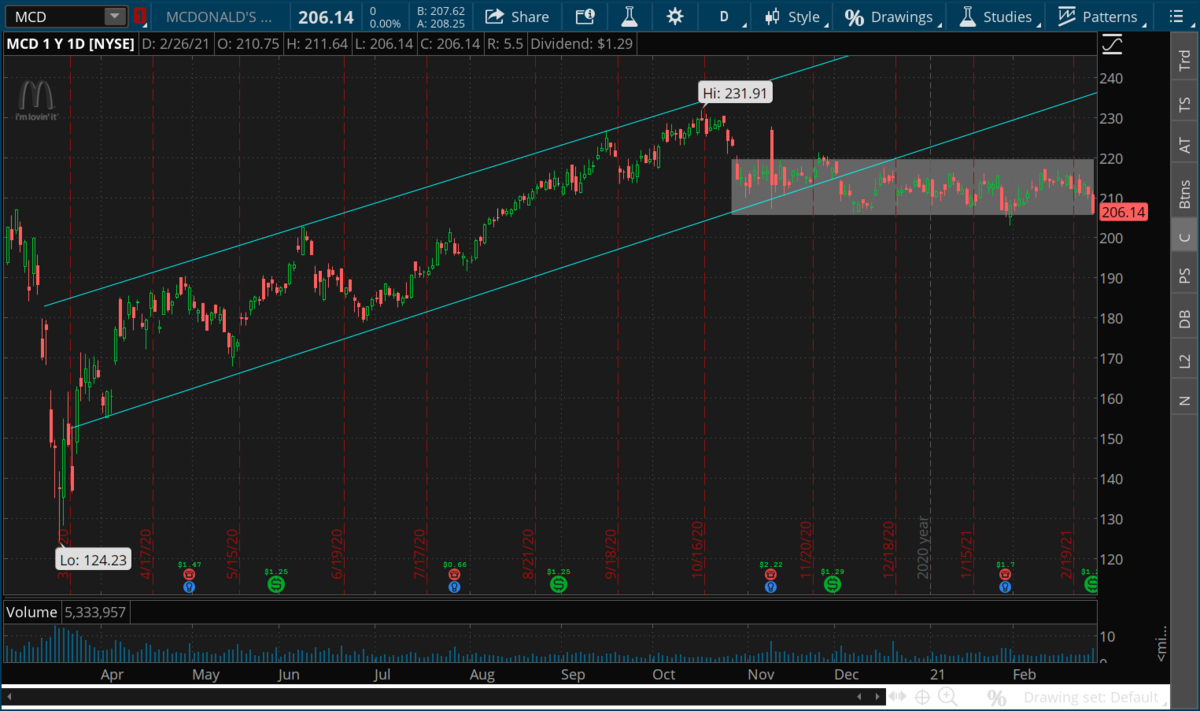Click the gray consolidation rectangle drawing

point(914,187)
